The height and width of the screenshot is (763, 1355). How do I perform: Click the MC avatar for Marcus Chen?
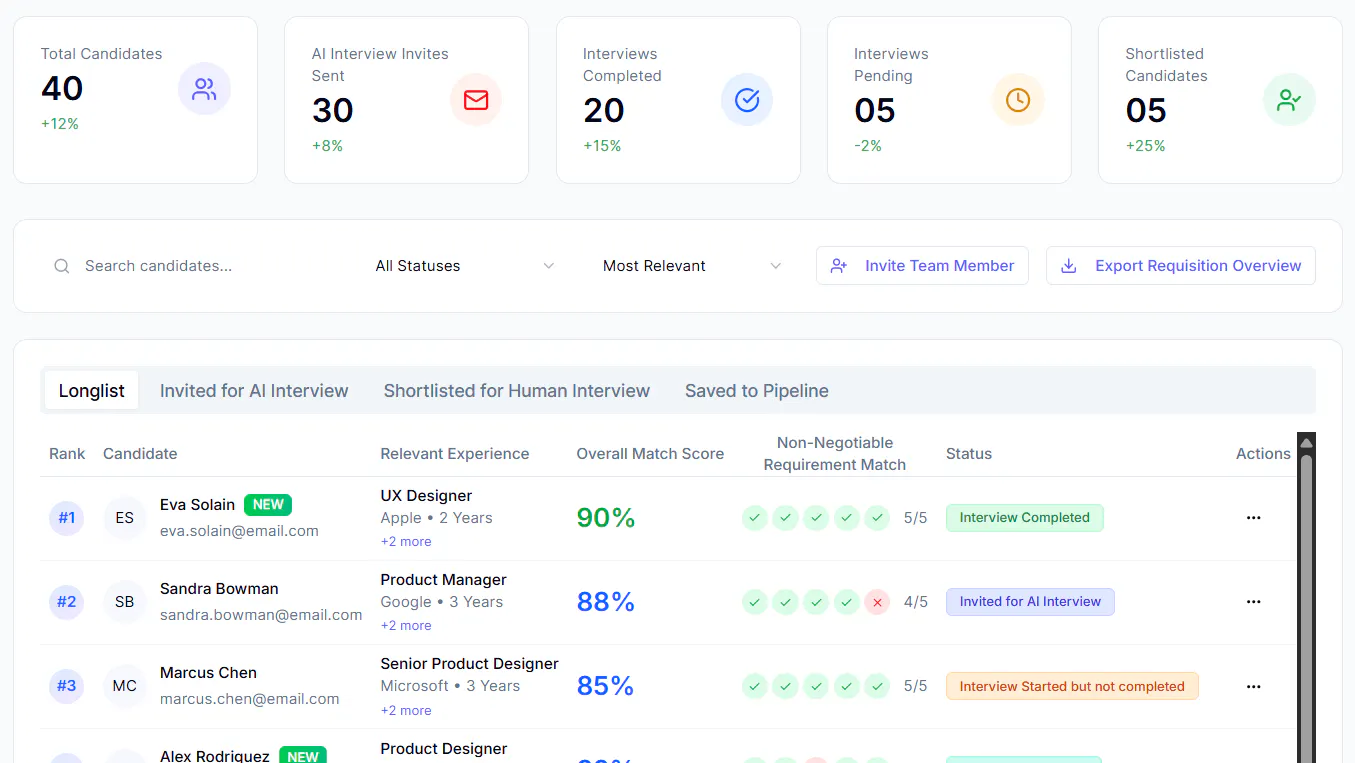125,686
